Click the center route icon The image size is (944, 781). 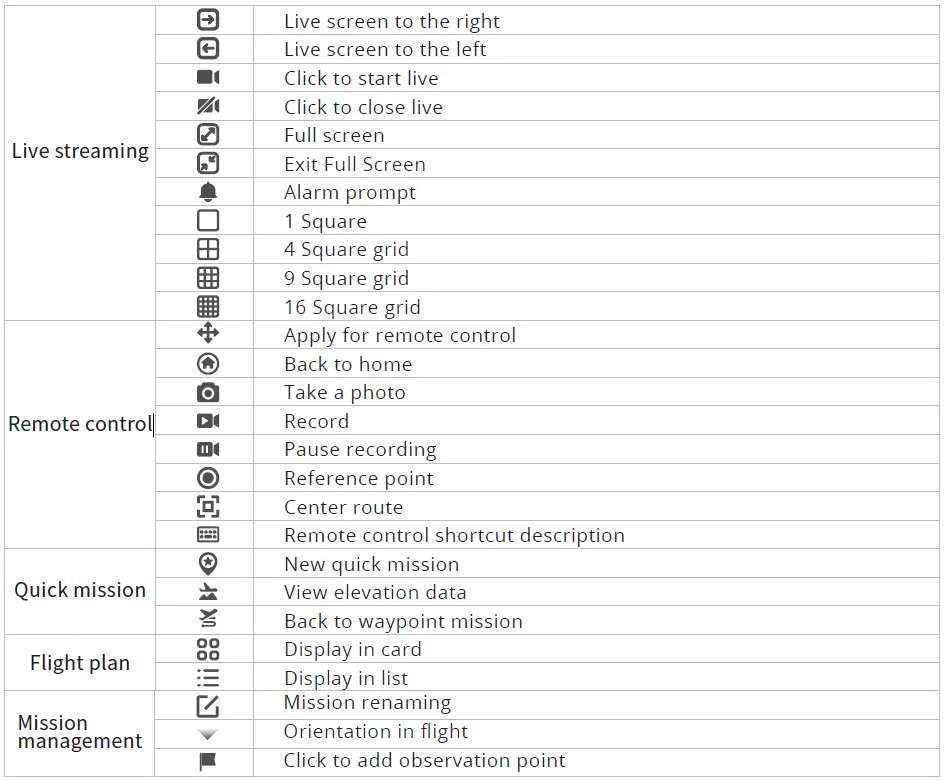click(x=208, y=507)
